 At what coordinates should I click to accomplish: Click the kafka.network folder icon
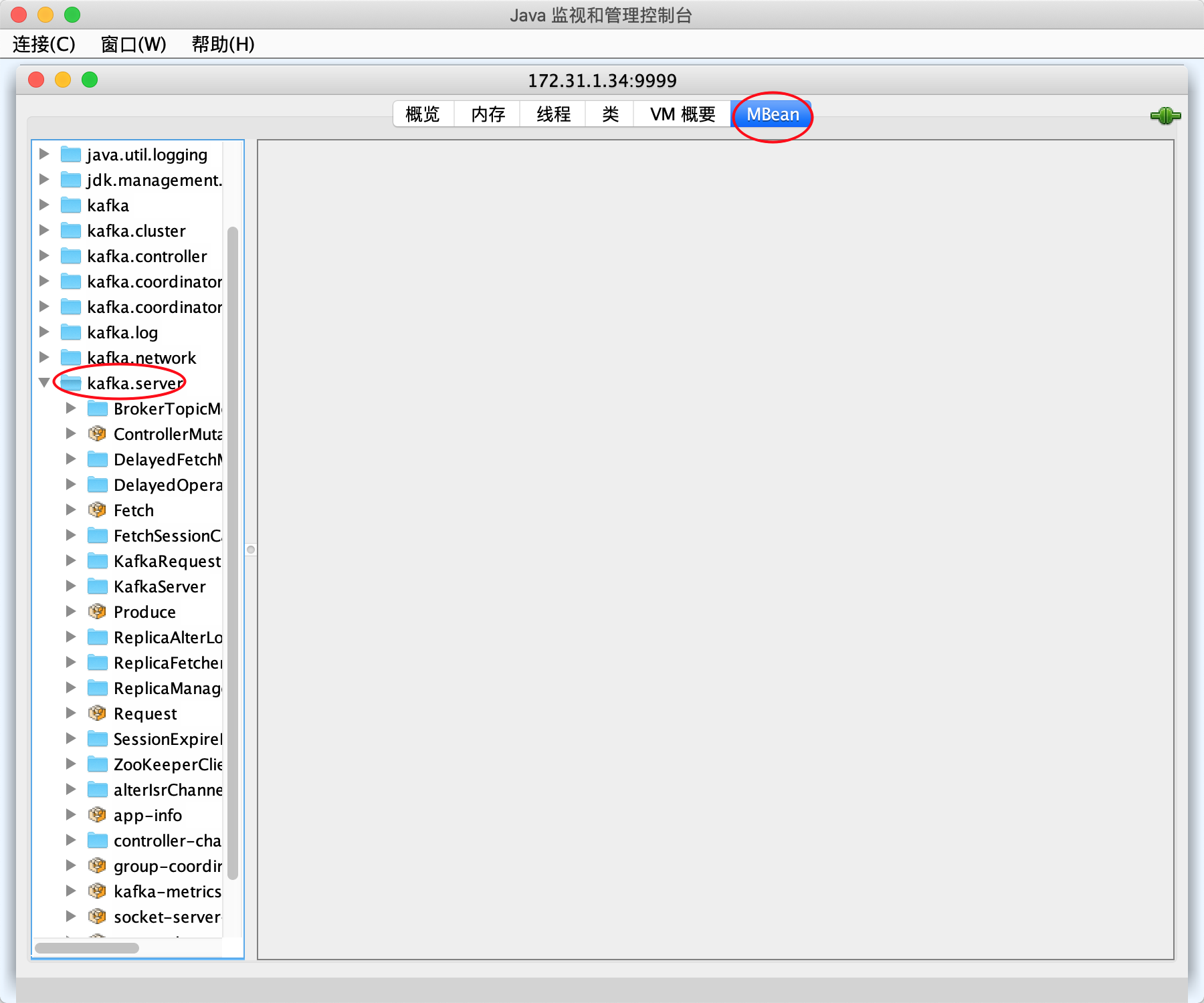point(71,358)
